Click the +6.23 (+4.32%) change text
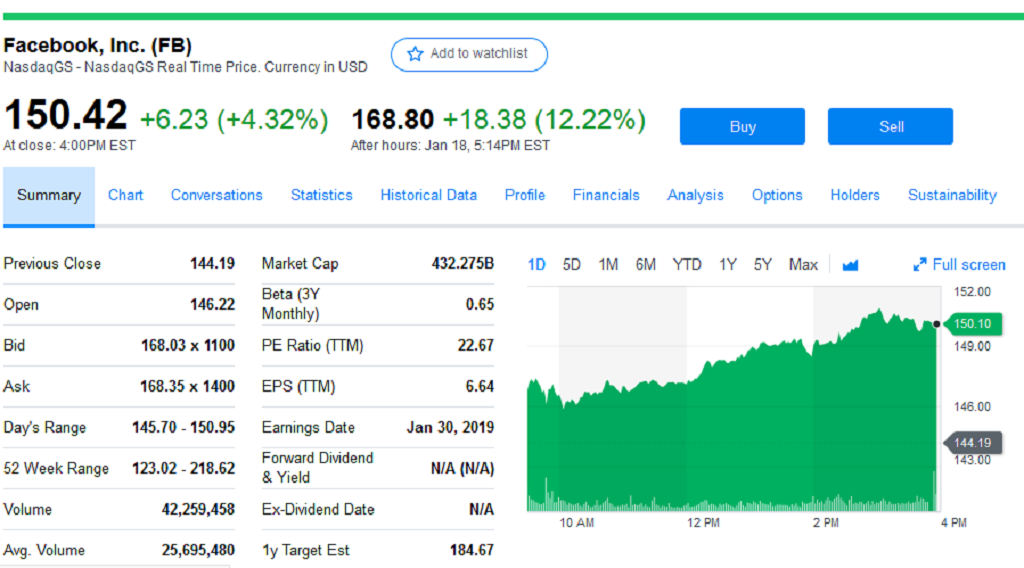The height and width of the screenshot is (568, 1024). [234, 120]
